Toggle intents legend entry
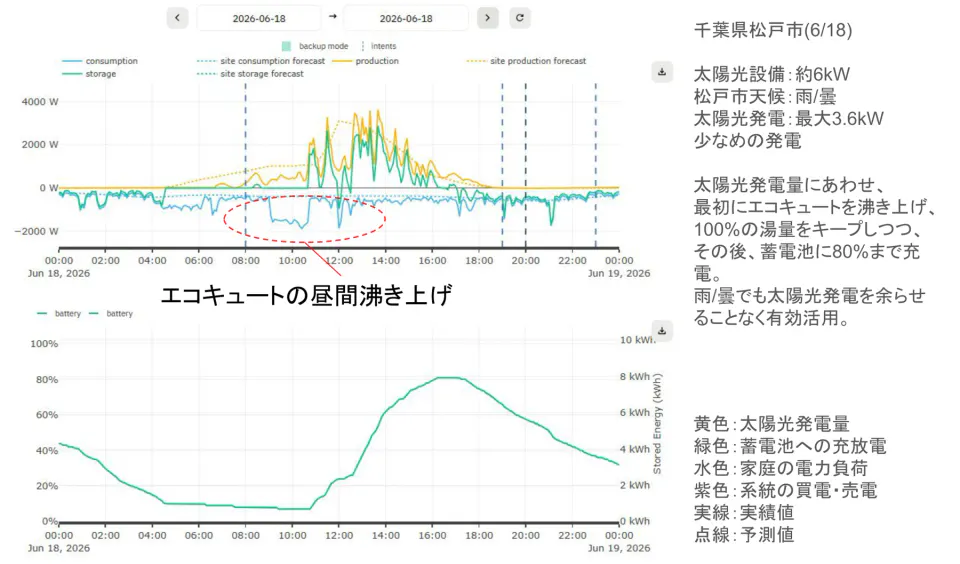The width and height of the screenshot is (960, 564). point(379,46)
